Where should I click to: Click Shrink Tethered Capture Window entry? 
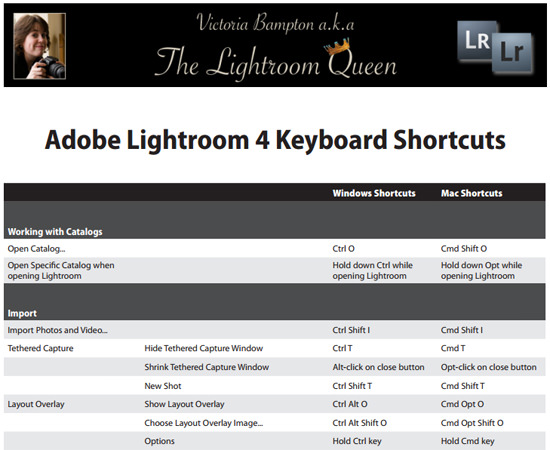click(x=207, y=367)
